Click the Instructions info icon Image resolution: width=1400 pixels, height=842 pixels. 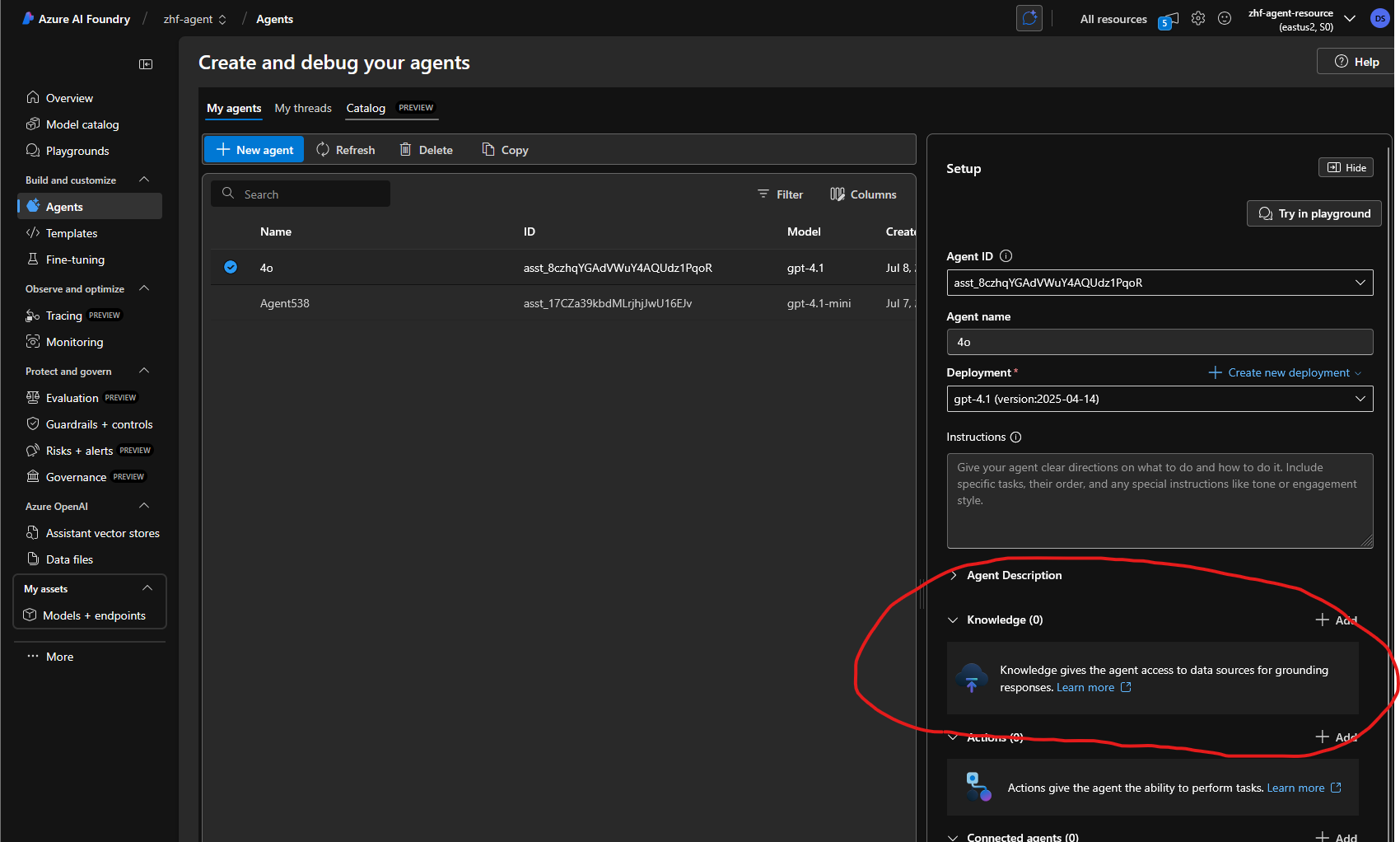pos(1015,437)
